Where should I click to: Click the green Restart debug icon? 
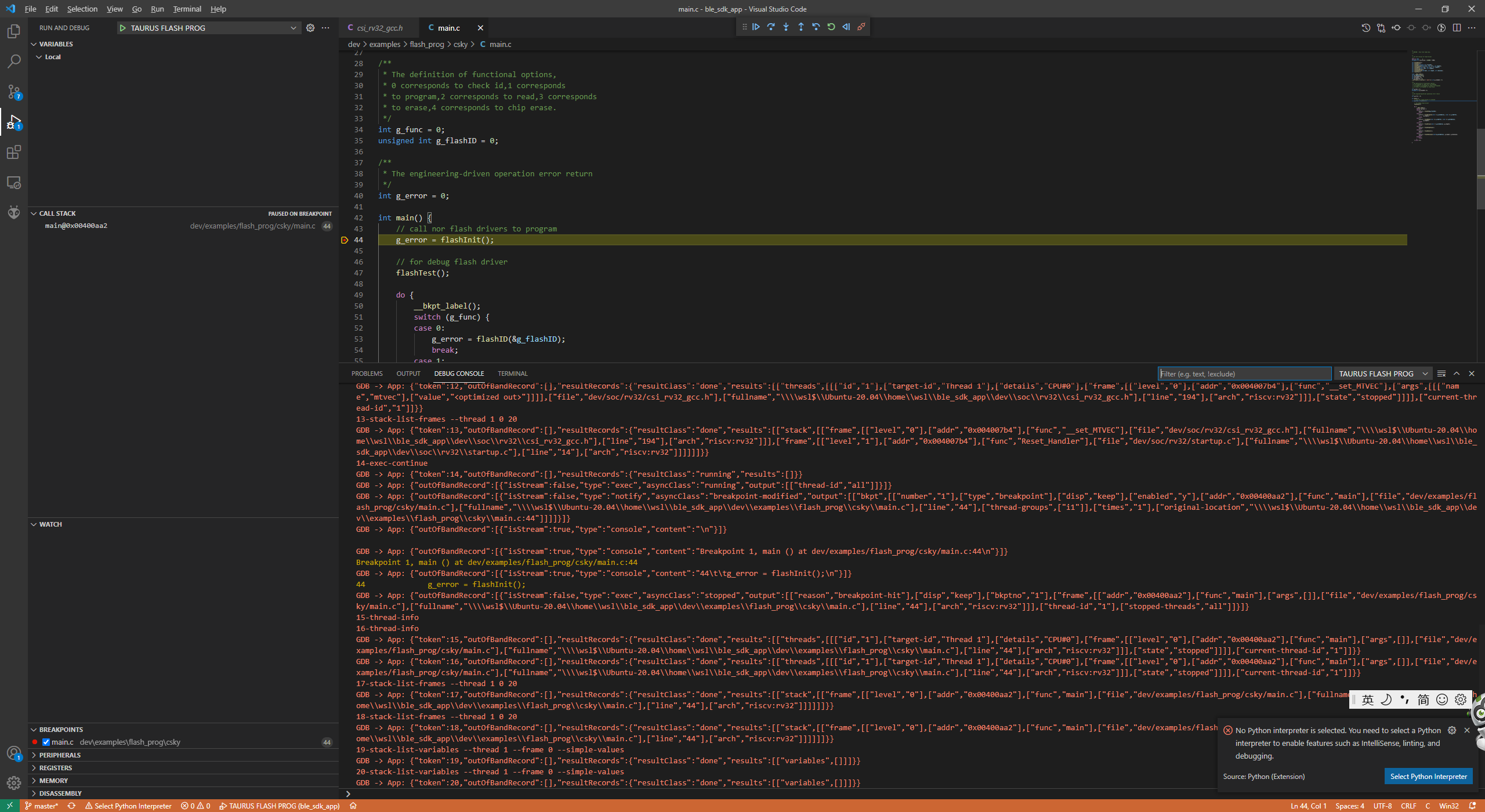tap(832, 27)
